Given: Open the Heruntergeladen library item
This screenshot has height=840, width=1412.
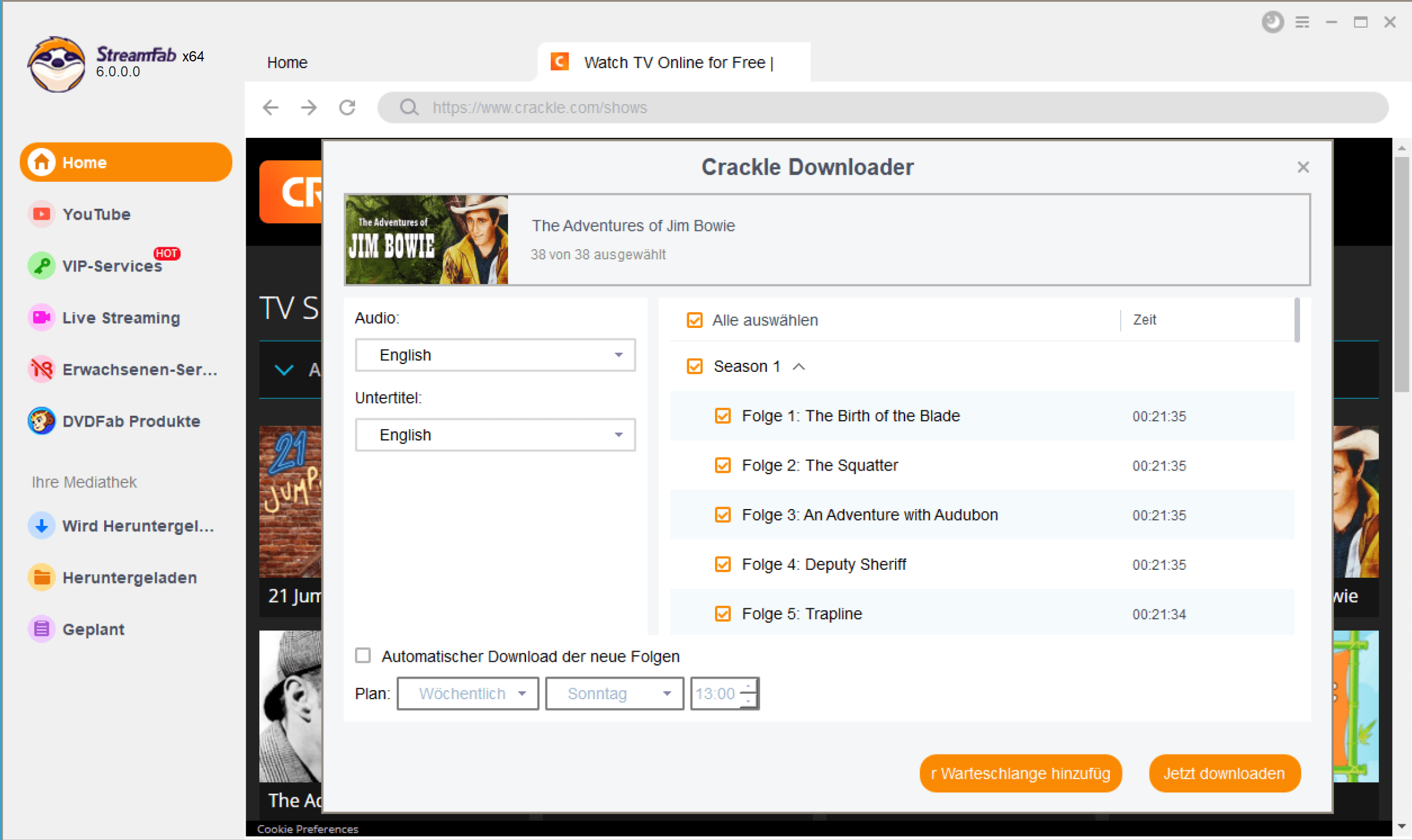Looking at the screenshot, I should tap(126, 577).
